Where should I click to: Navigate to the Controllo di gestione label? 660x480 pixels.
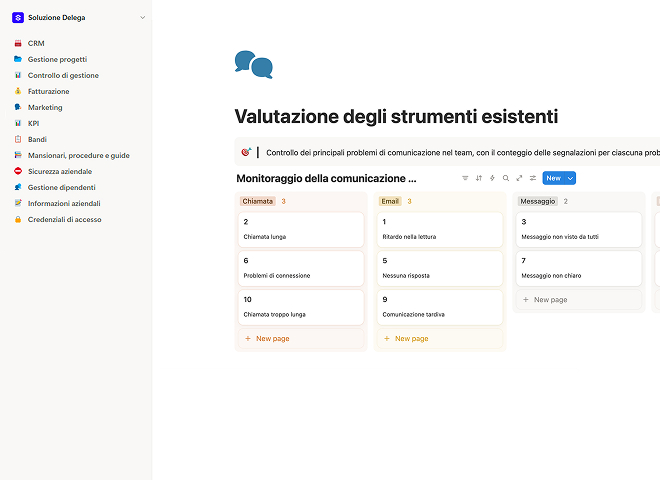pos(63,75)
